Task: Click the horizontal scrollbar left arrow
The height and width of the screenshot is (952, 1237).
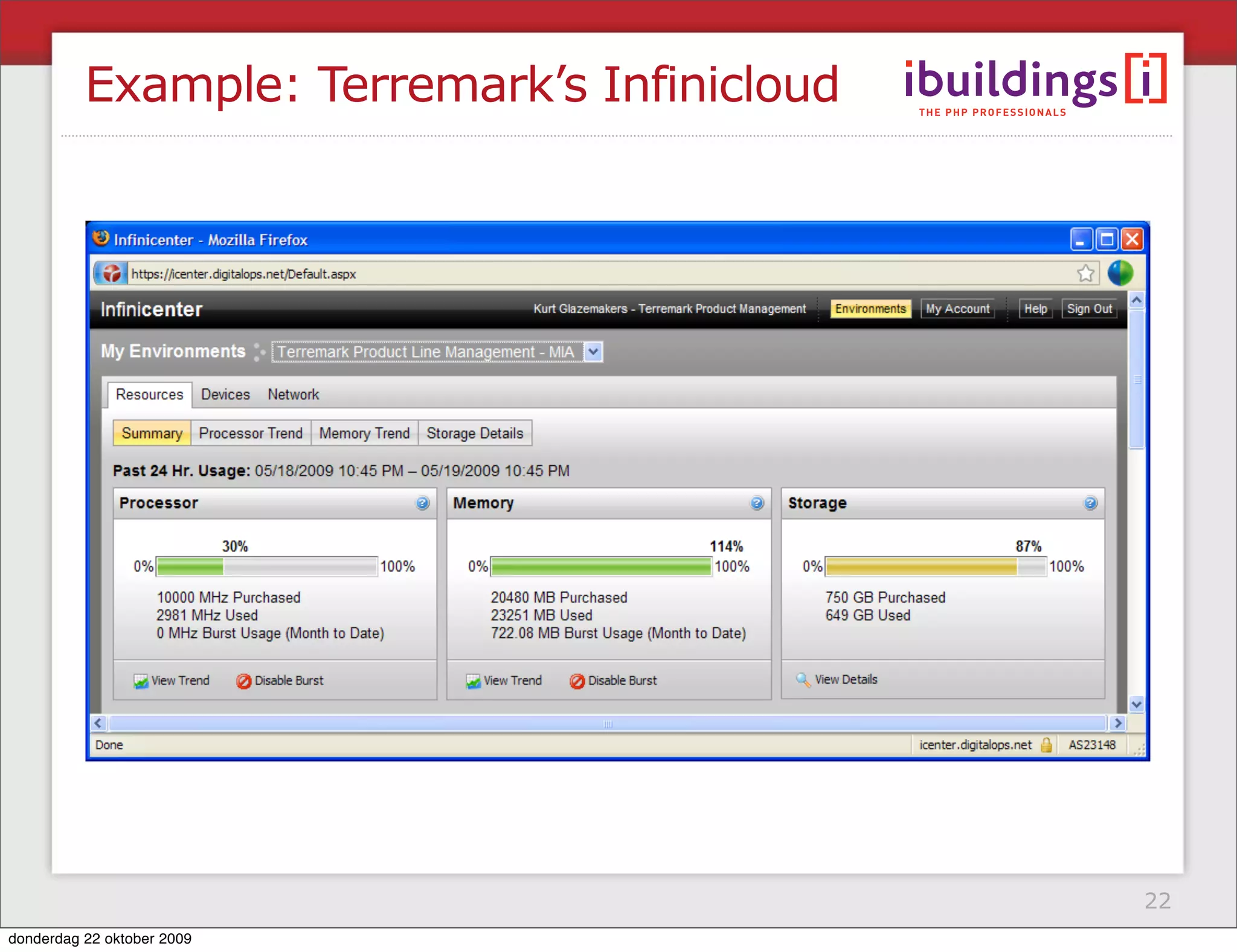Action: 98,723
